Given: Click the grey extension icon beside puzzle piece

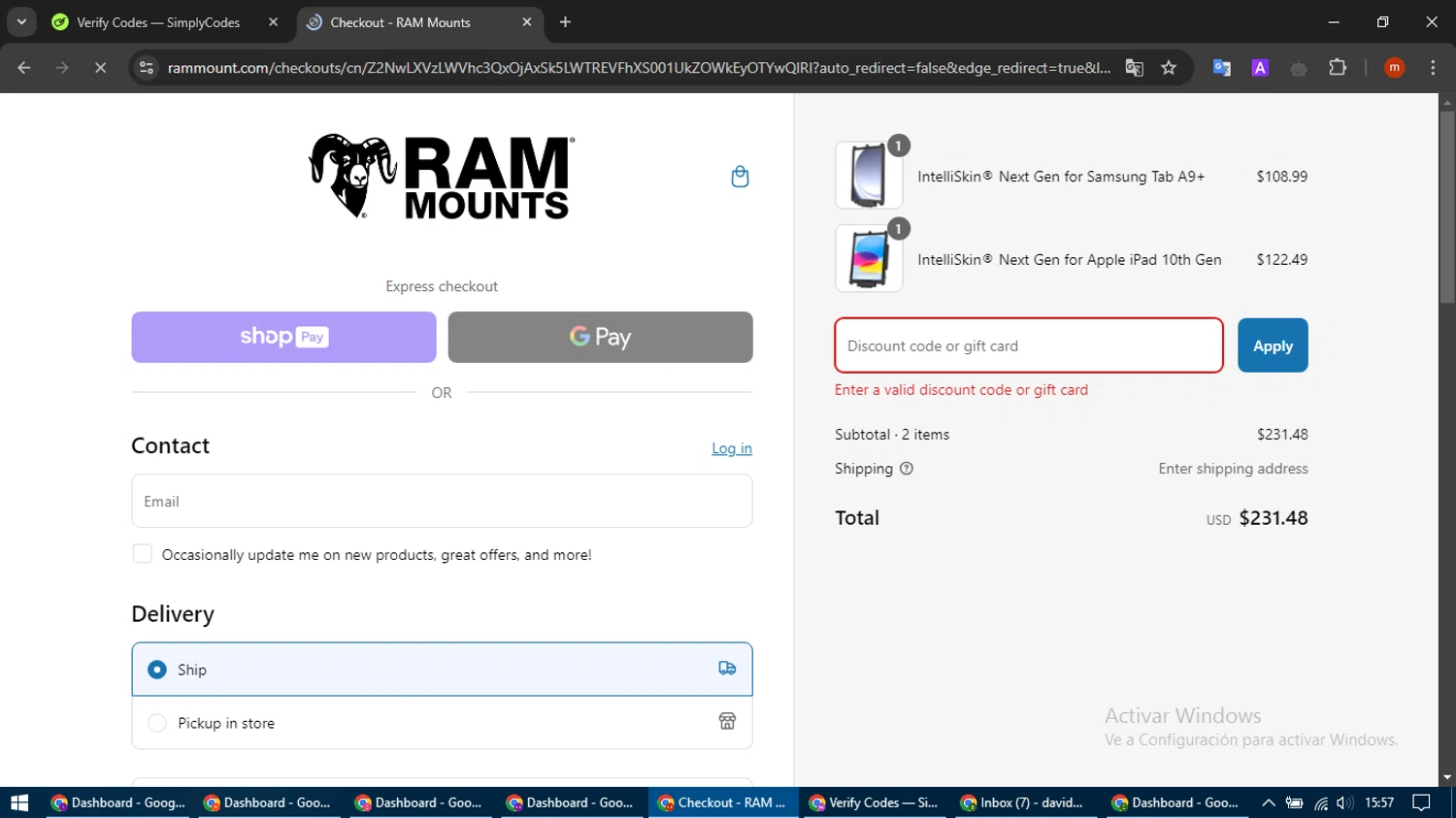Looking at the screenshot, I should (1299, 68).
